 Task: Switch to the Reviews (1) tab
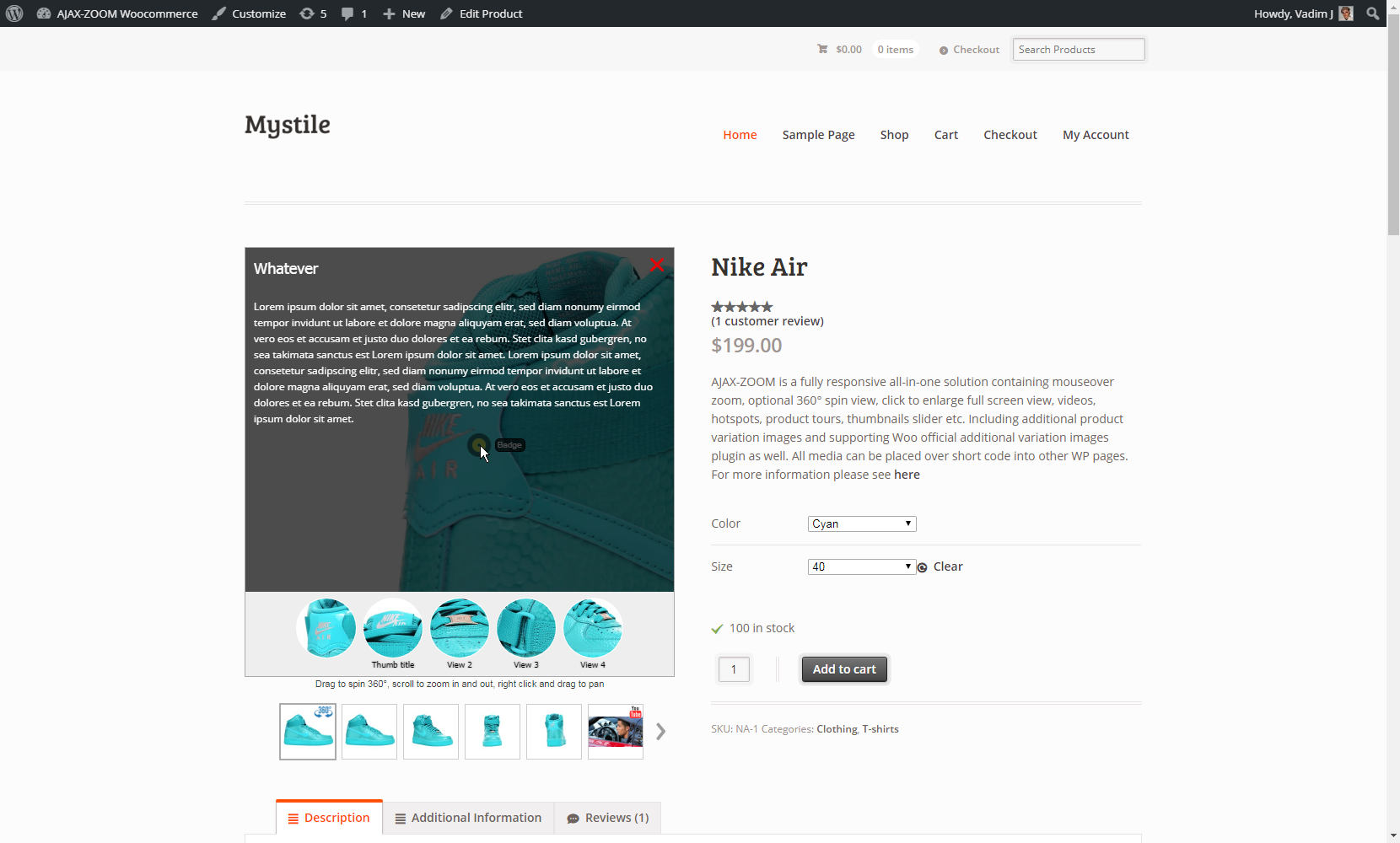point(607,818)
